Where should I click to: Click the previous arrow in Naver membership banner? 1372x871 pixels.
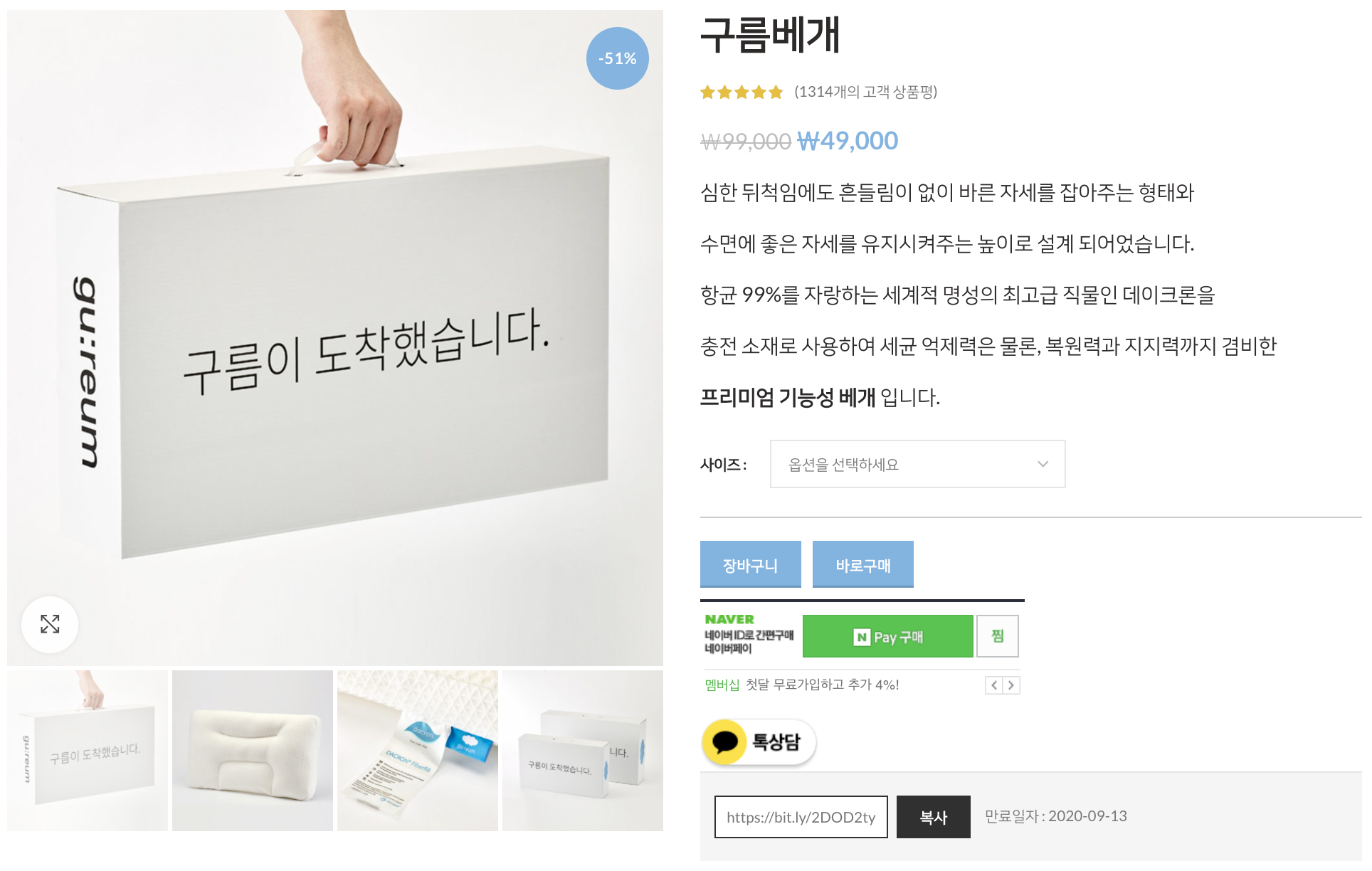(994, 685)
